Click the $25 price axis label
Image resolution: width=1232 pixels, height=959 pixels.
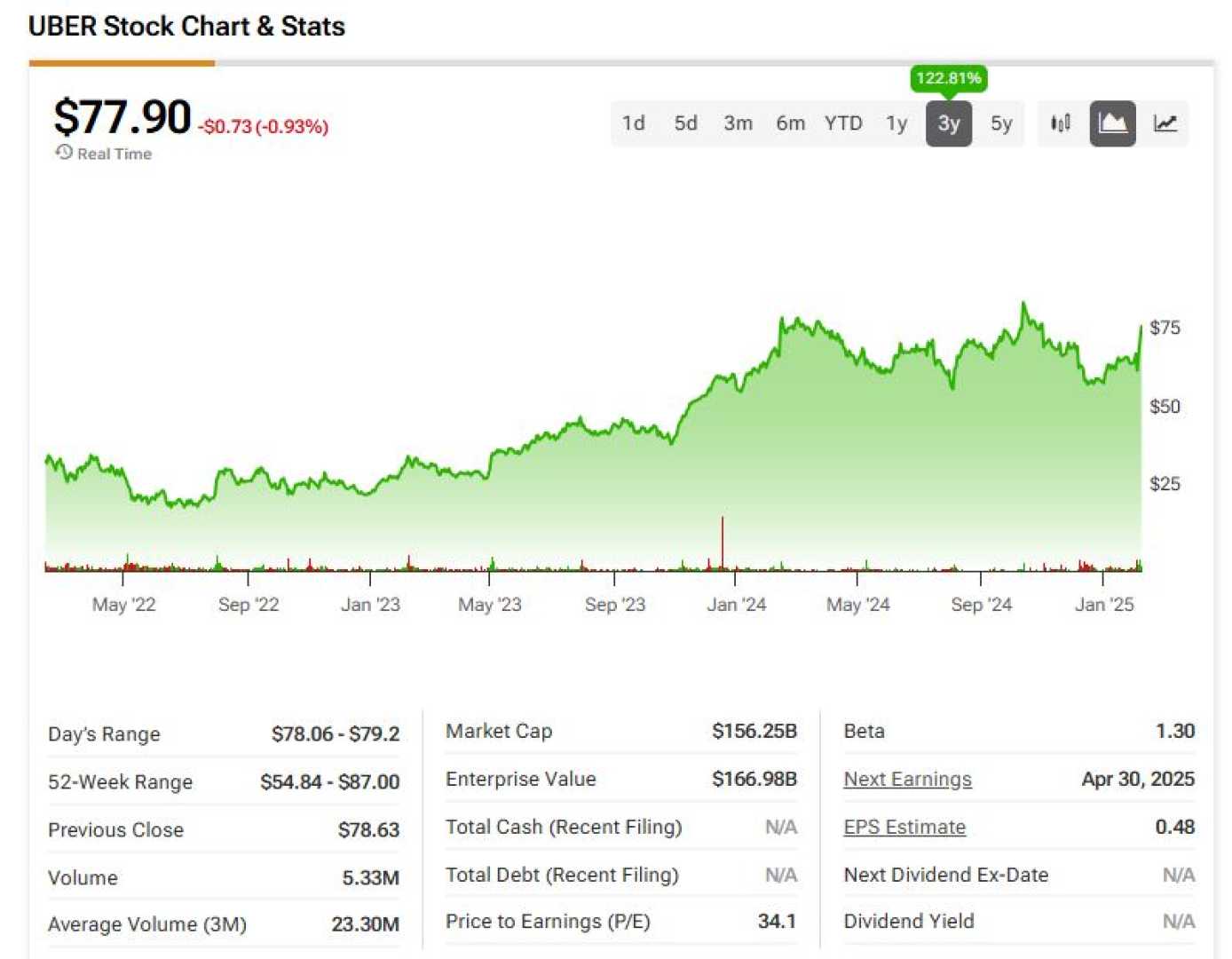tap(1165, 484)
